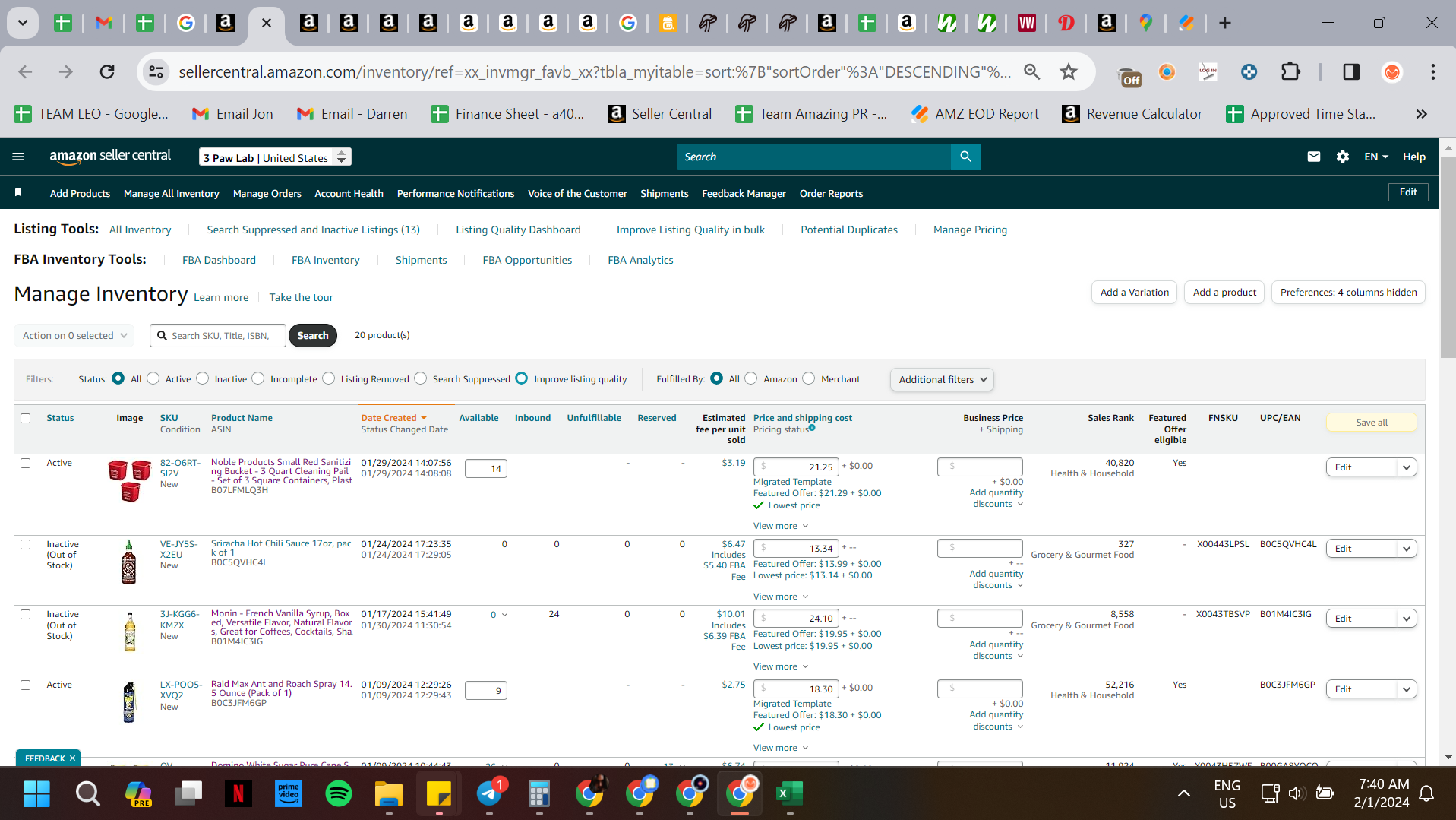Open the browser tab list chevron
Screen dimensions: 1456x820
23,23
